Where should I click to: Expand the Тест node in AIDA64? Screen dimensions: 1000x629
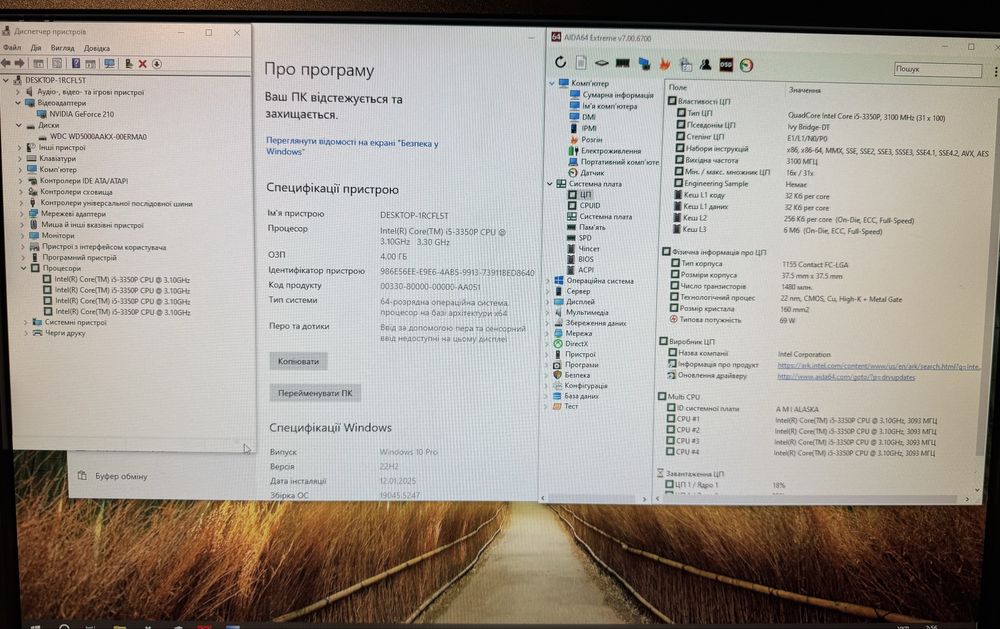click(547, 406)
